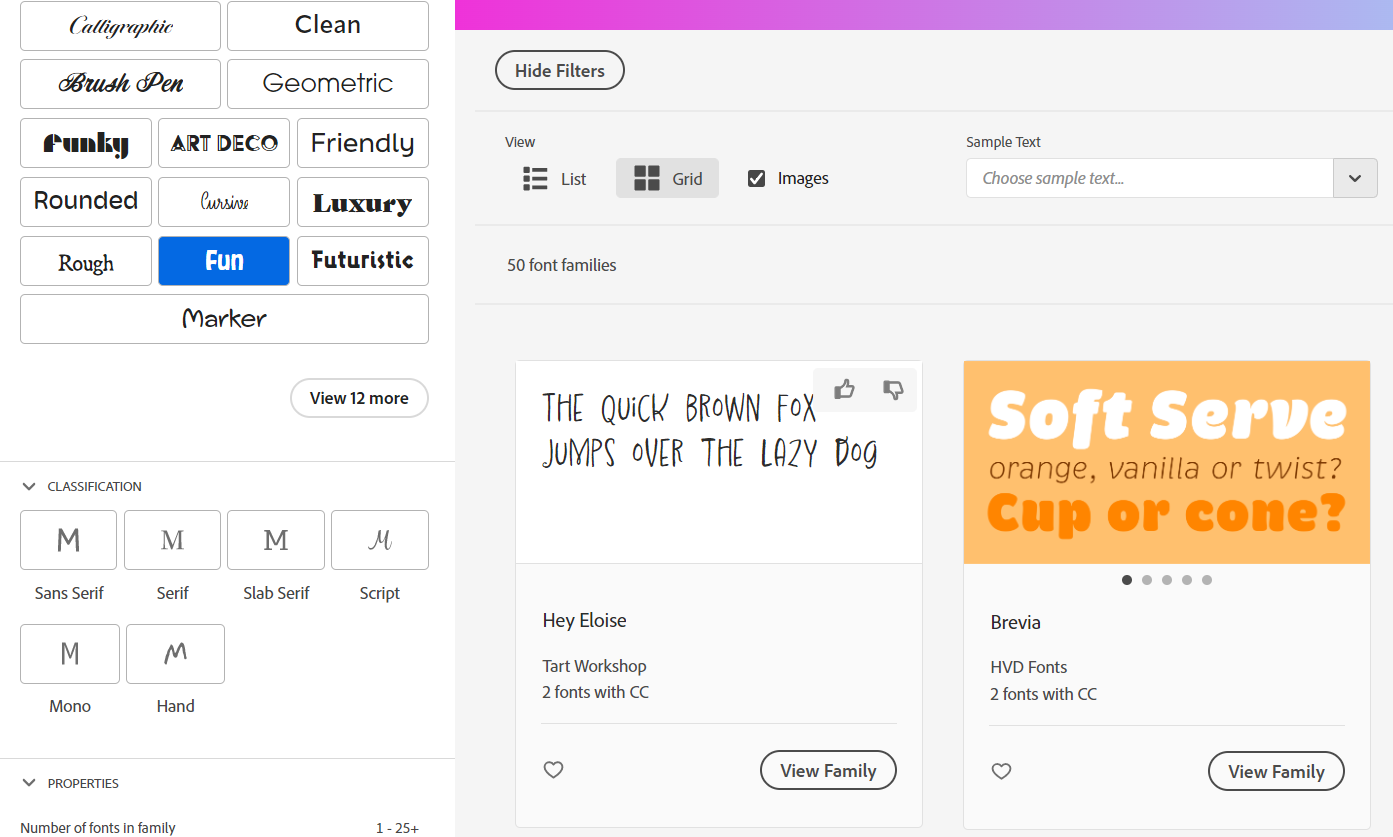Click the Hide Filters button
Viewport: 1393px width, 837px height.
pyautogui.click(x=560, y=71)
